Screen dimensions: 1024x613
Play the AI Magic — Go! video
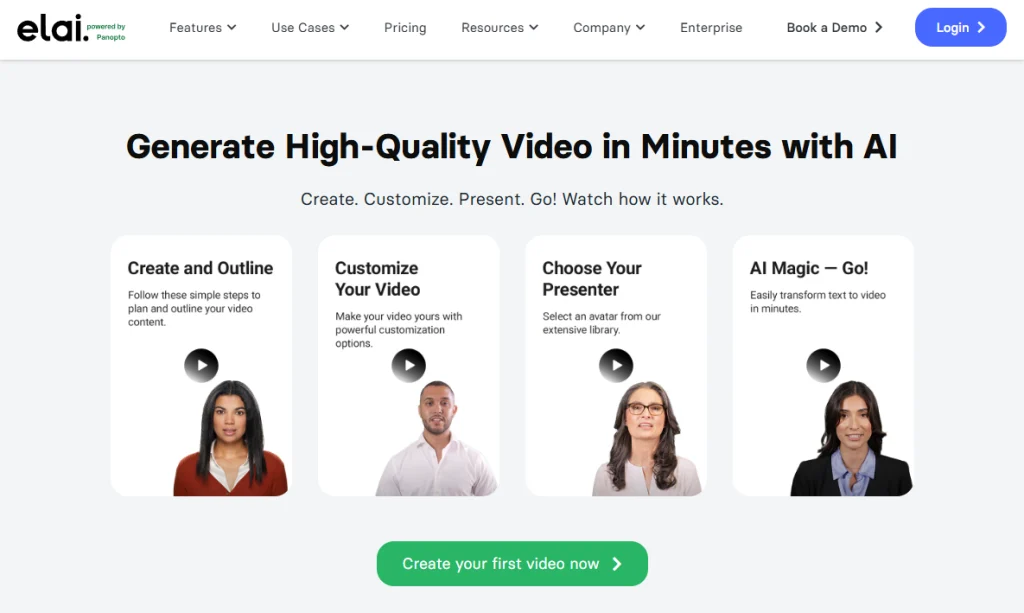pos(824,366)
